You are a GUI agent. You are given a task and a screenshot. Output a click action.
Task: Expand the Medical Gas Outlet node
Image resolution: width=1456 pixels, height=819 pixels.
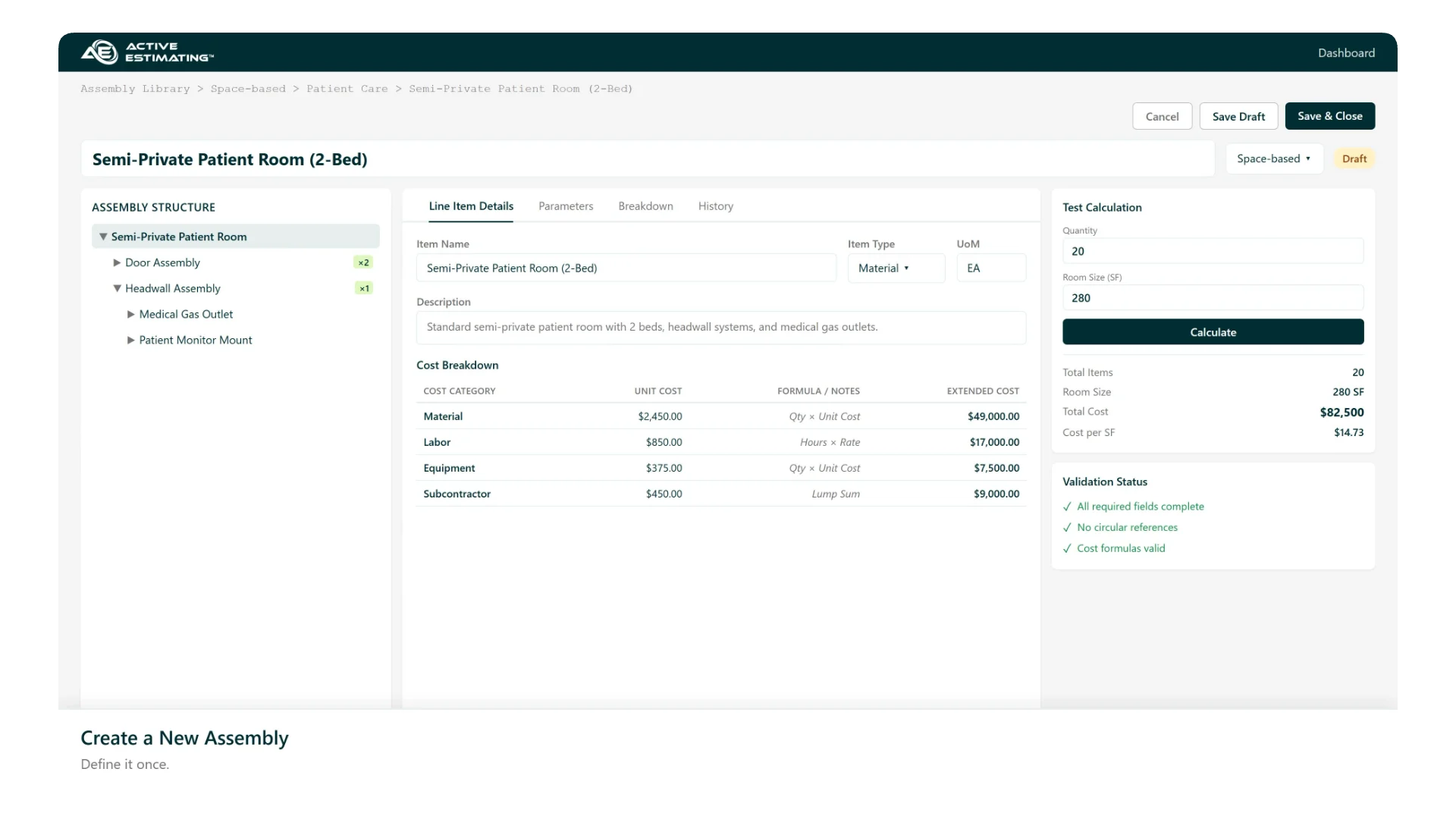131,314
